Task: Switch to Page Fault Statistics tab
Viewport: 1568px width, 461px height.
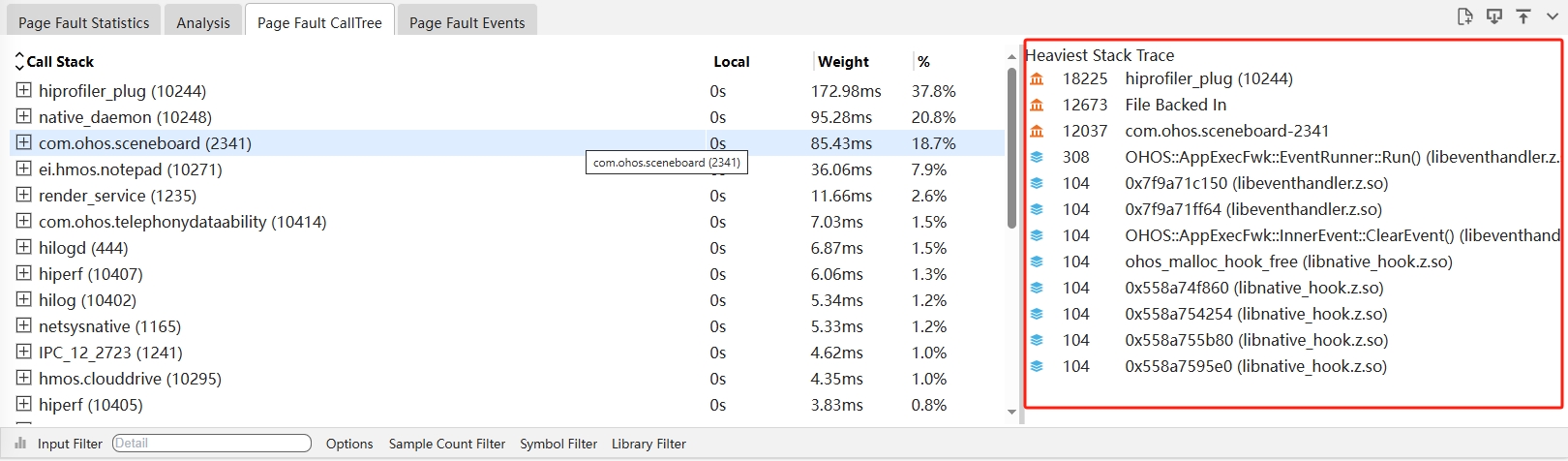Action: pyautogui.click(x=83, y=22)
